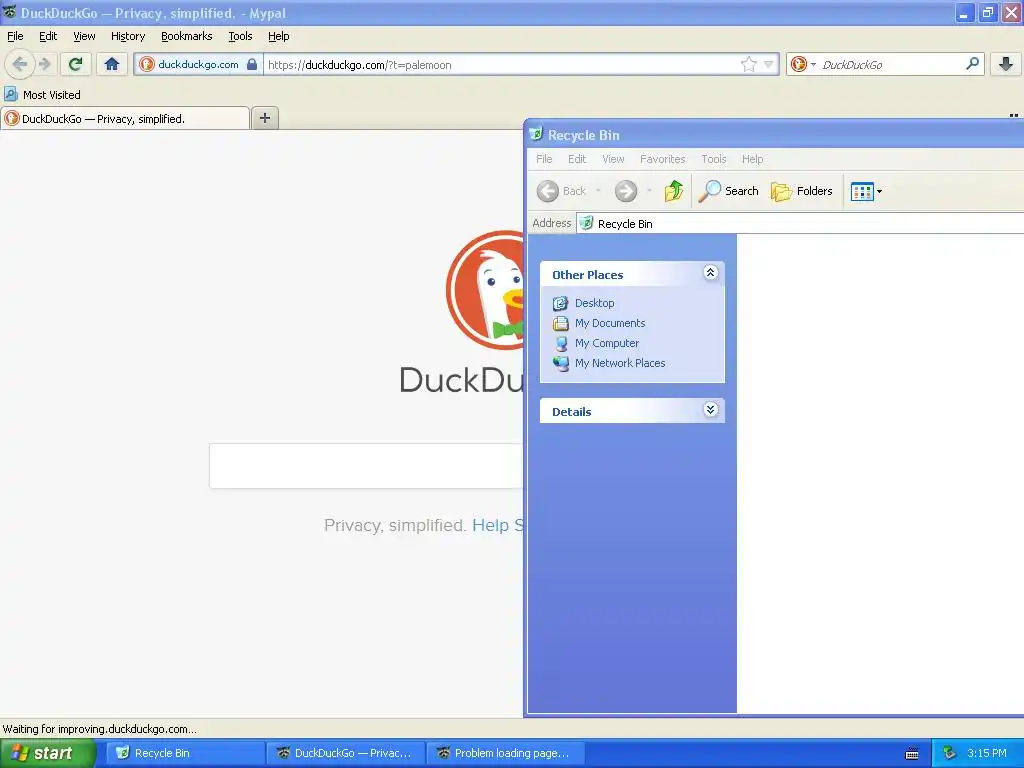This screenshot has height=768, width=1024.
Task: Open the Bookmarks menu
Action: coord(187,36)
